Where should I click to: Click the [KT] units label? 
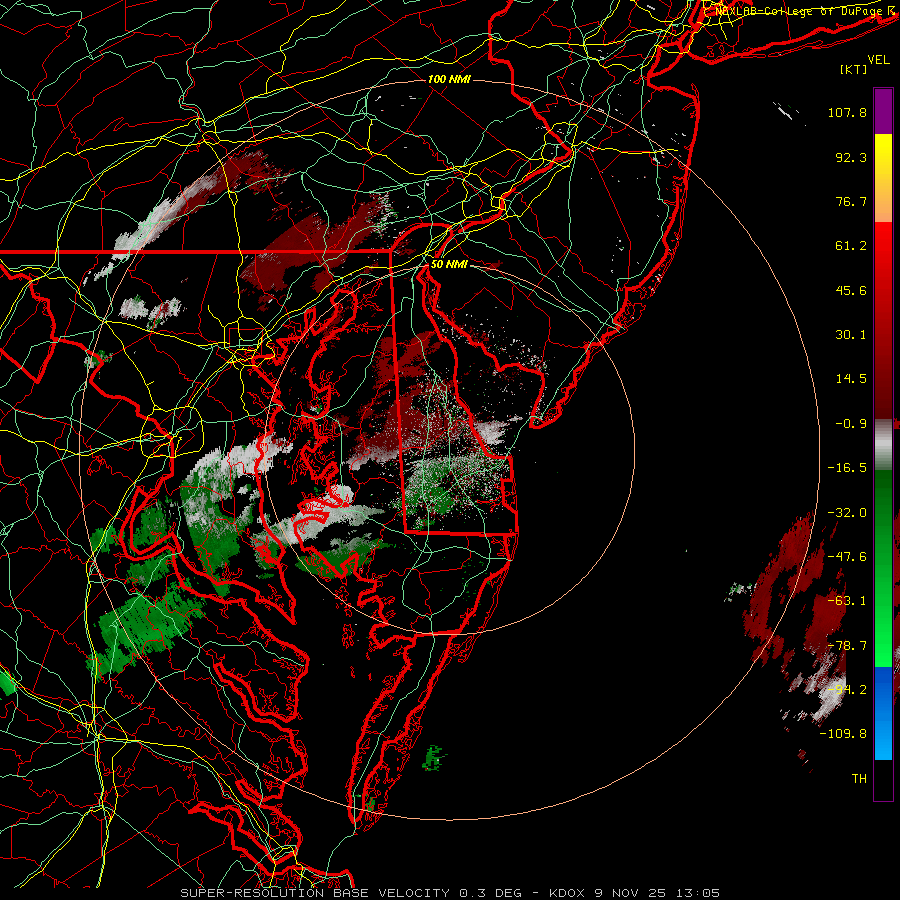pos(854,69)
